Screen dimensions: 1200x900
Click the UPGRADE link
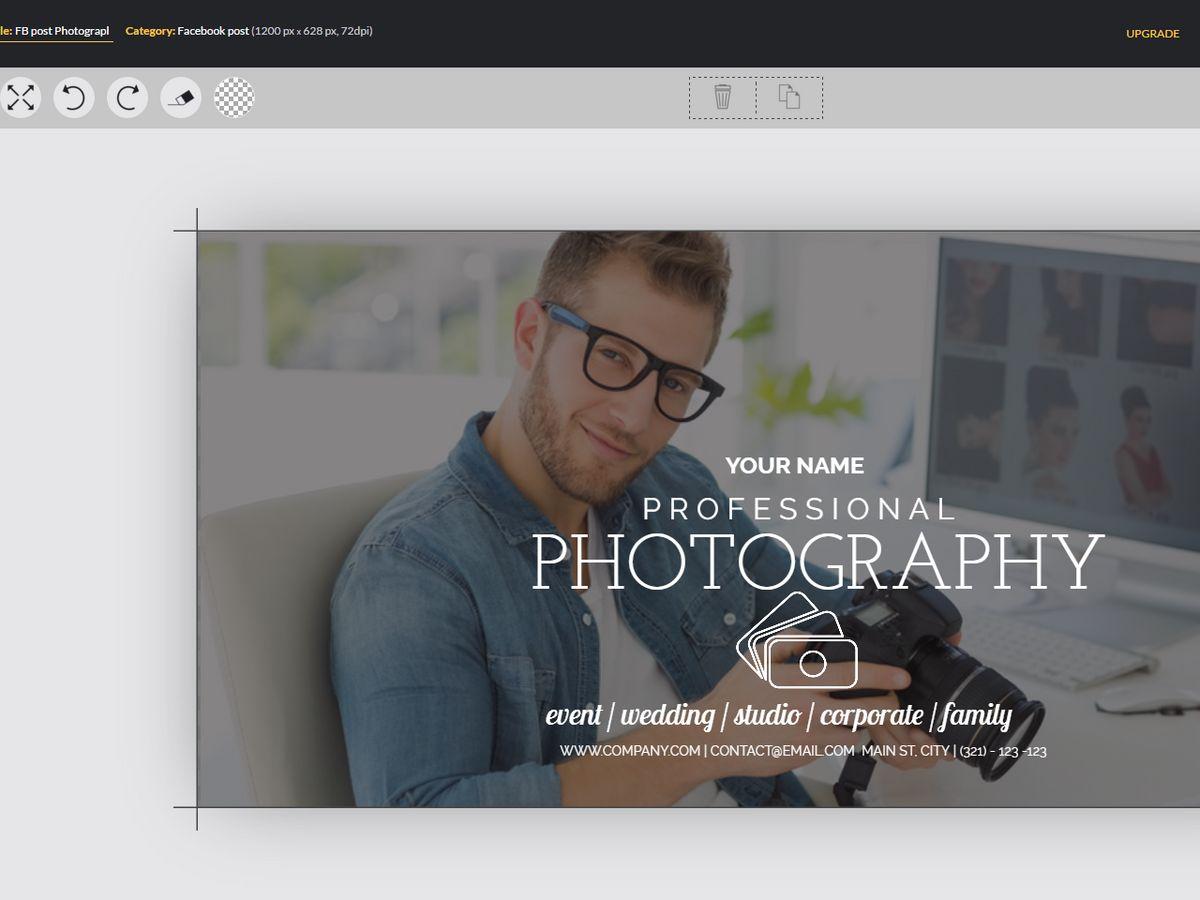[1152, 33]
